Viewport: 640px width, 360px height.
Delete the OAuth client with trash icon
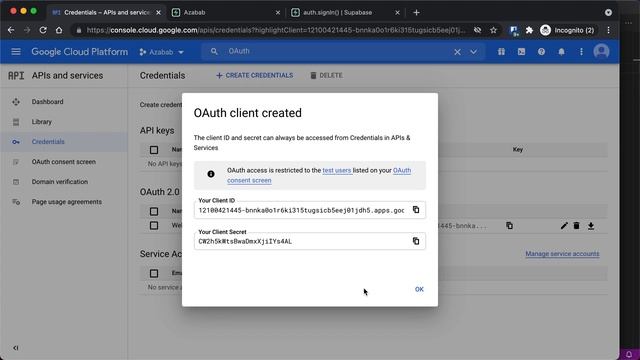[x=576, y=225]
